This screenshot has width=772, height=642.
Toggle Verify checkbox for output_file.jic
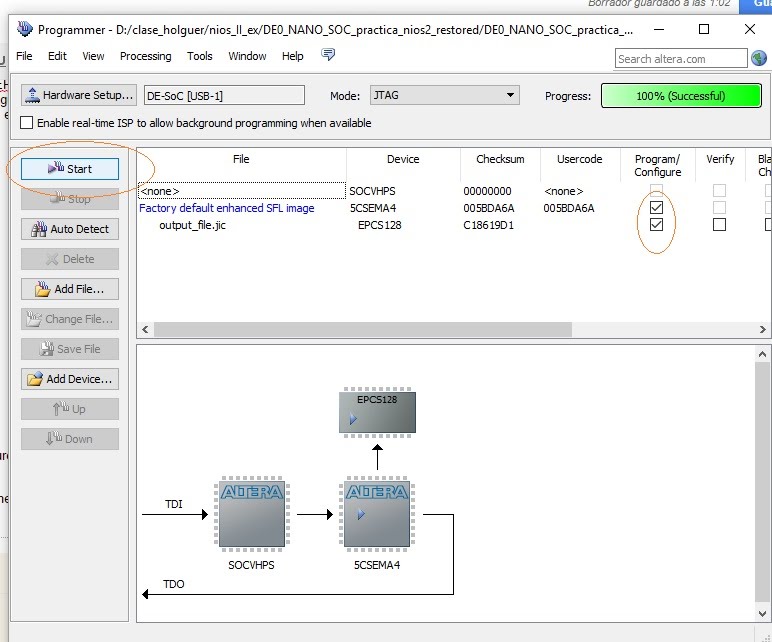[x=719, y=225]
